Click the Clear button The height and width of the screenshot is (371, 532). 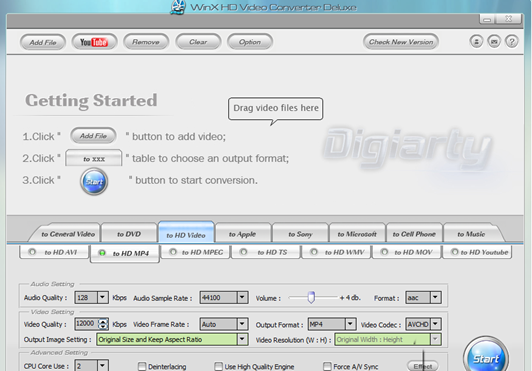(198, 42)
